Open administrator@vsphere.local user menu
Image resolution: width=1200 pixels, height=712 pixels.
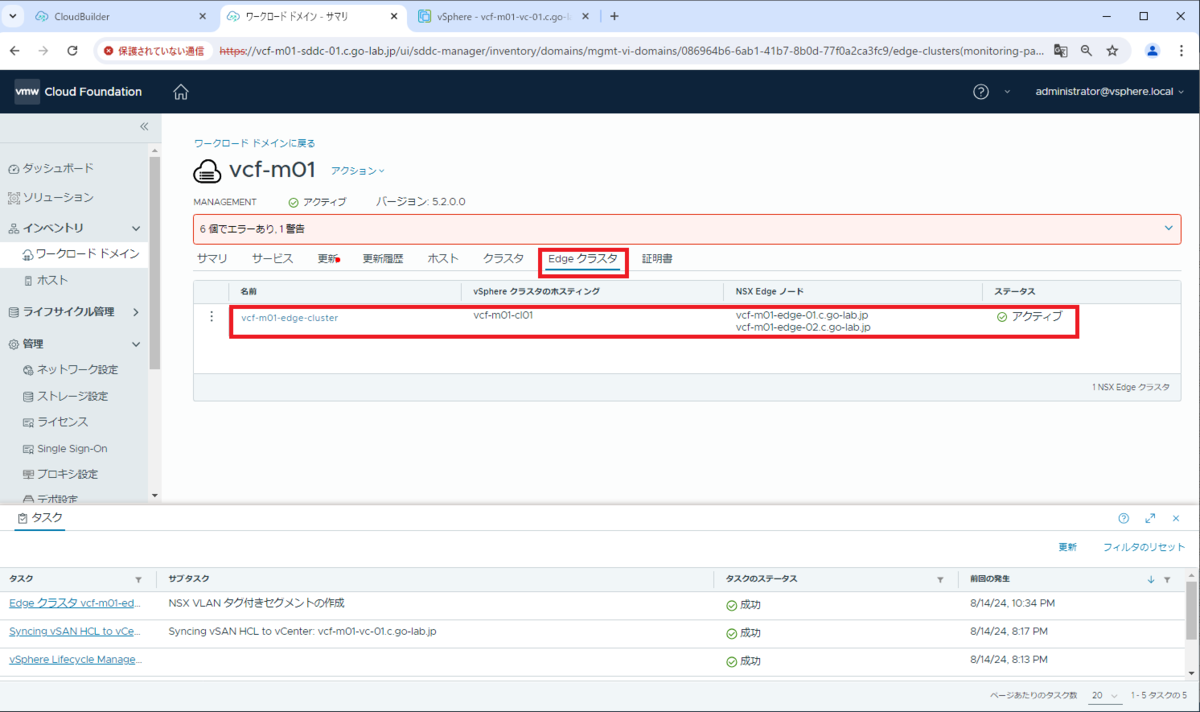(x=1109, y=92)
